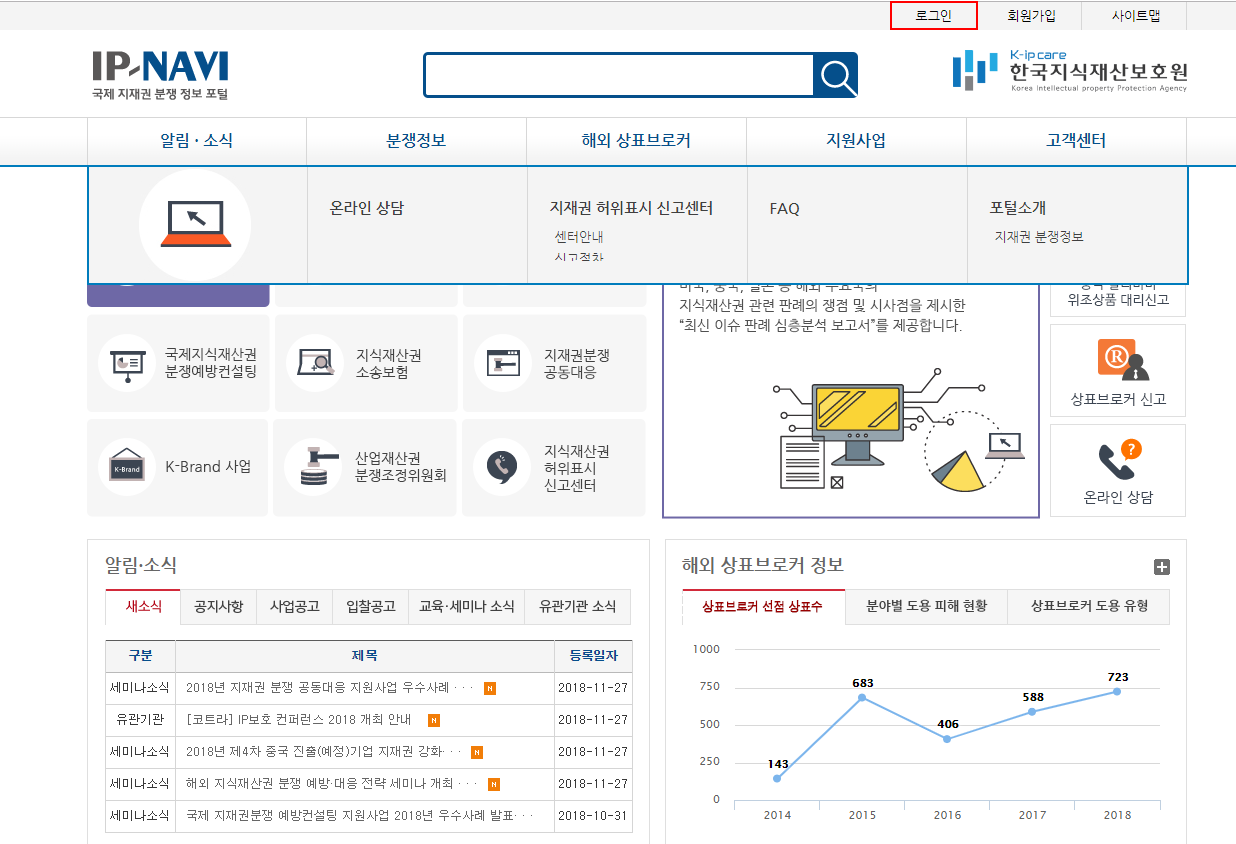Open notice 국제 지재권분쟁 예방컨설팅 지원사업 2018년 우수사례
This screenshot has width=1236, height=844.
(x=360, y=816)
